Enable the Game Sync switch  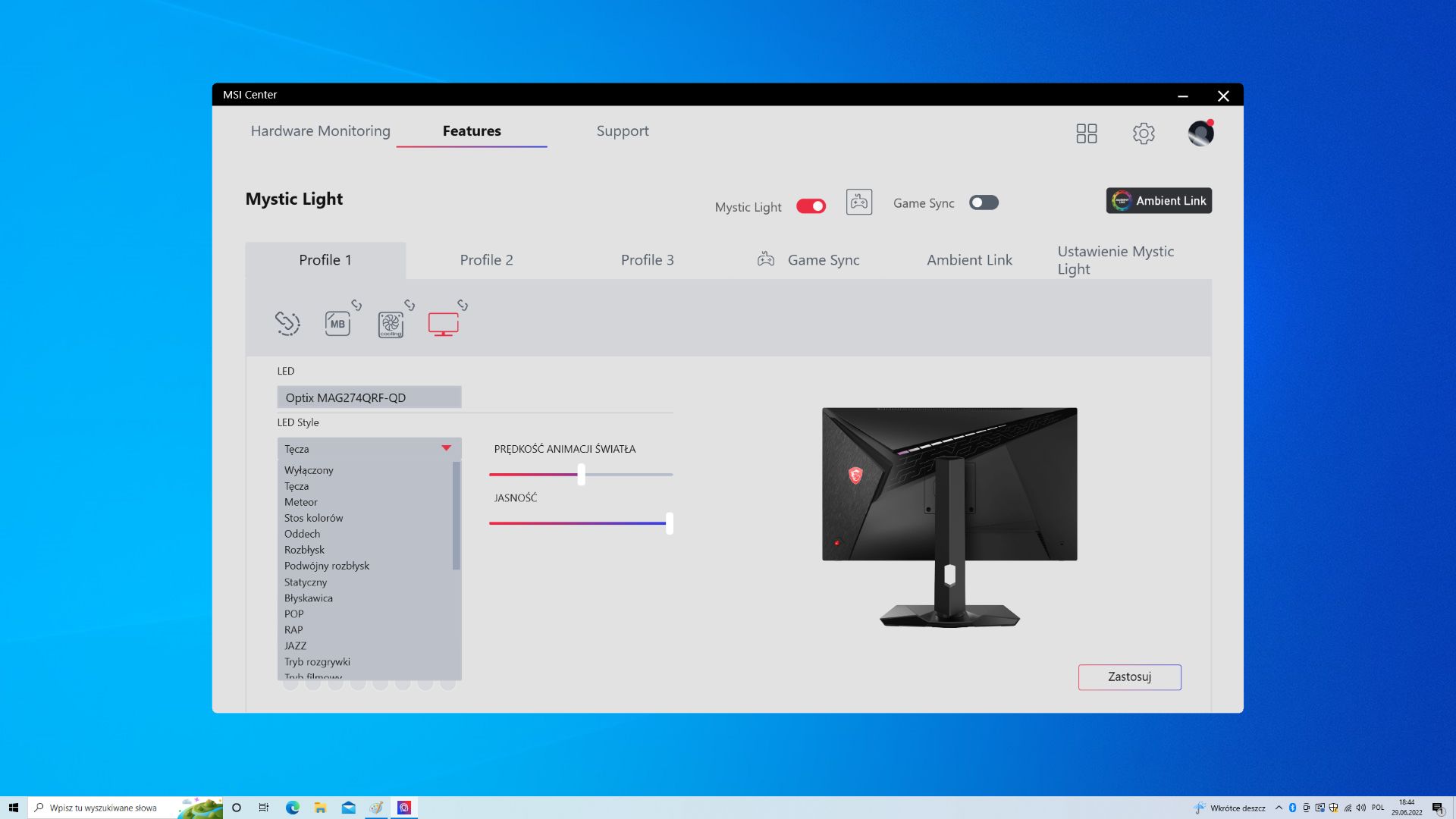[x=984, y=202]
